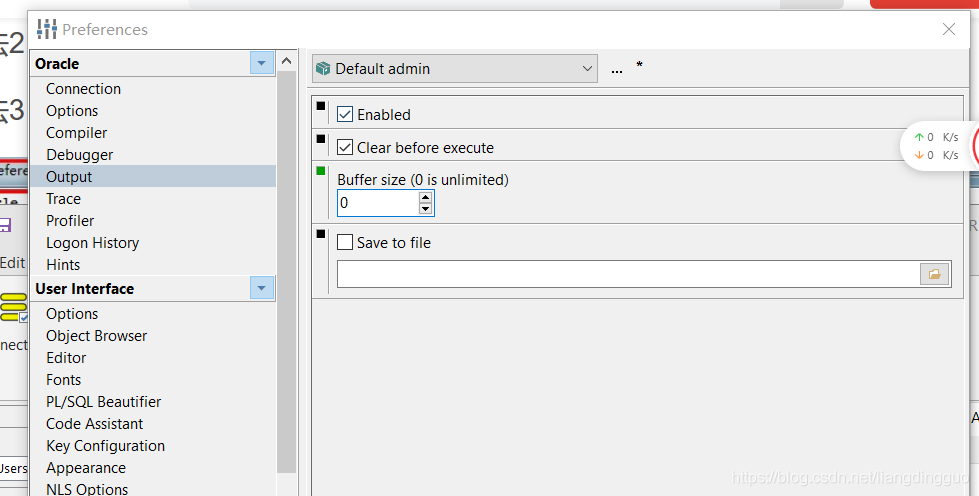Increase Buffer size with up spinner arrow
Viewport: 979px width, 496px height.
[x=426, y=197]
